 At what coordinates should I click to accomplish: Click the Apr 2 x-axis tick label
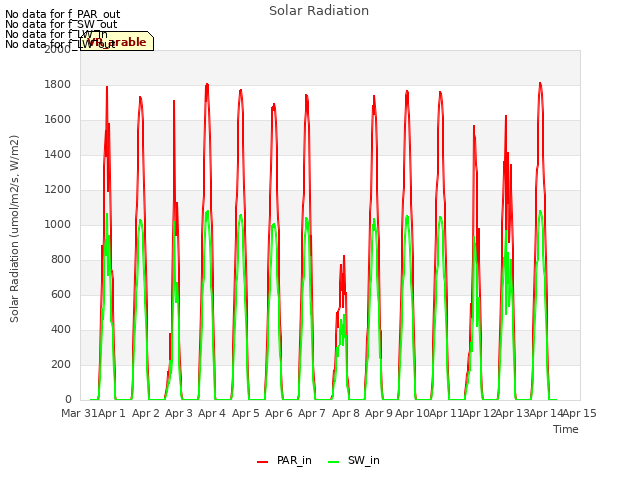(145, 413)
